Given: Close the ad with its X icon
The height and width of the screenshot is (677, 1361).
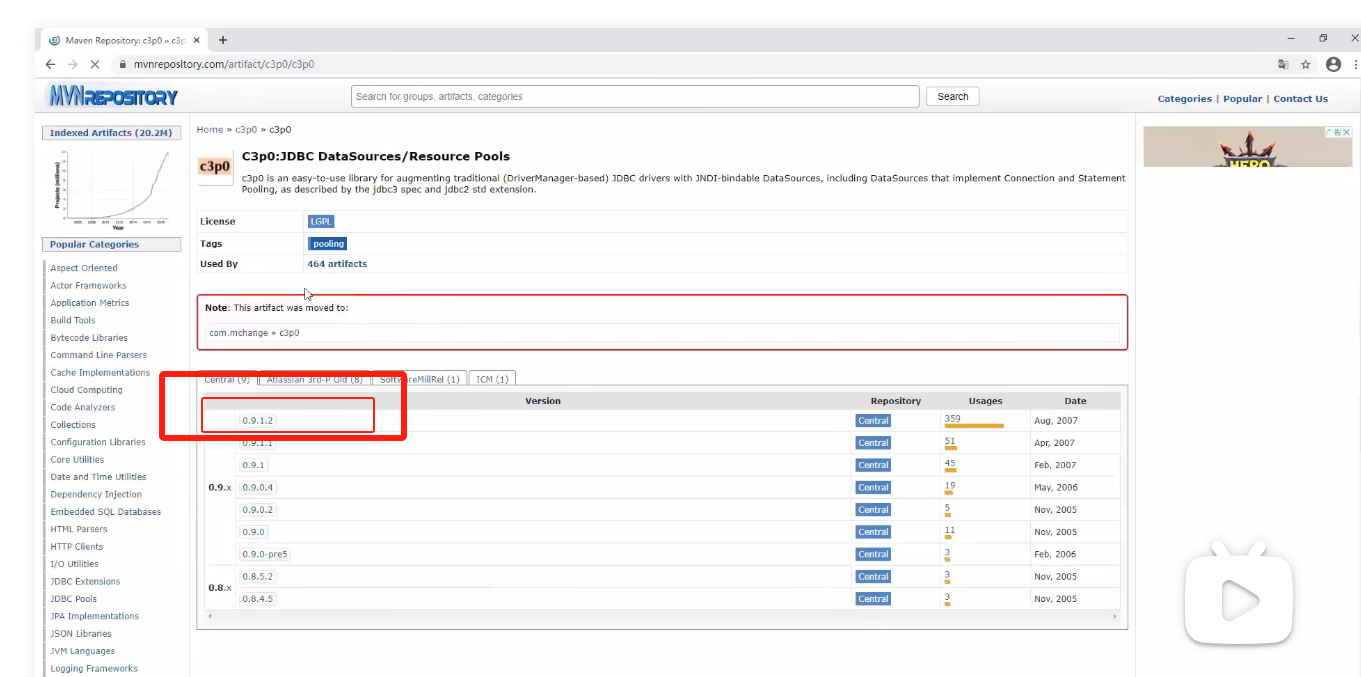Looking at the screenshot, I should pyautogui.click(x=1346, y=132).
